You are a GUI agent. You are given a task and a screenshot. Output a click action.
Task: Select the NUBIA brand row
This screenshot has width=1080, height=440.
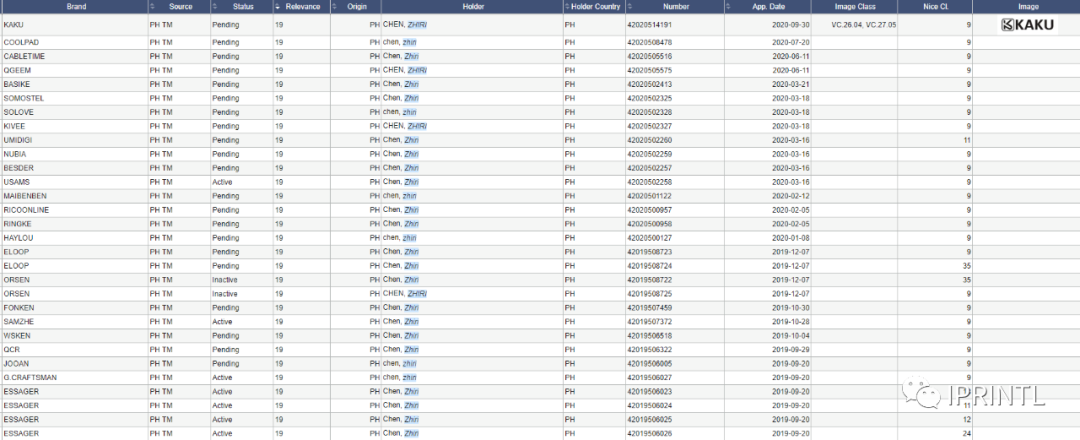tap(540, 154)
